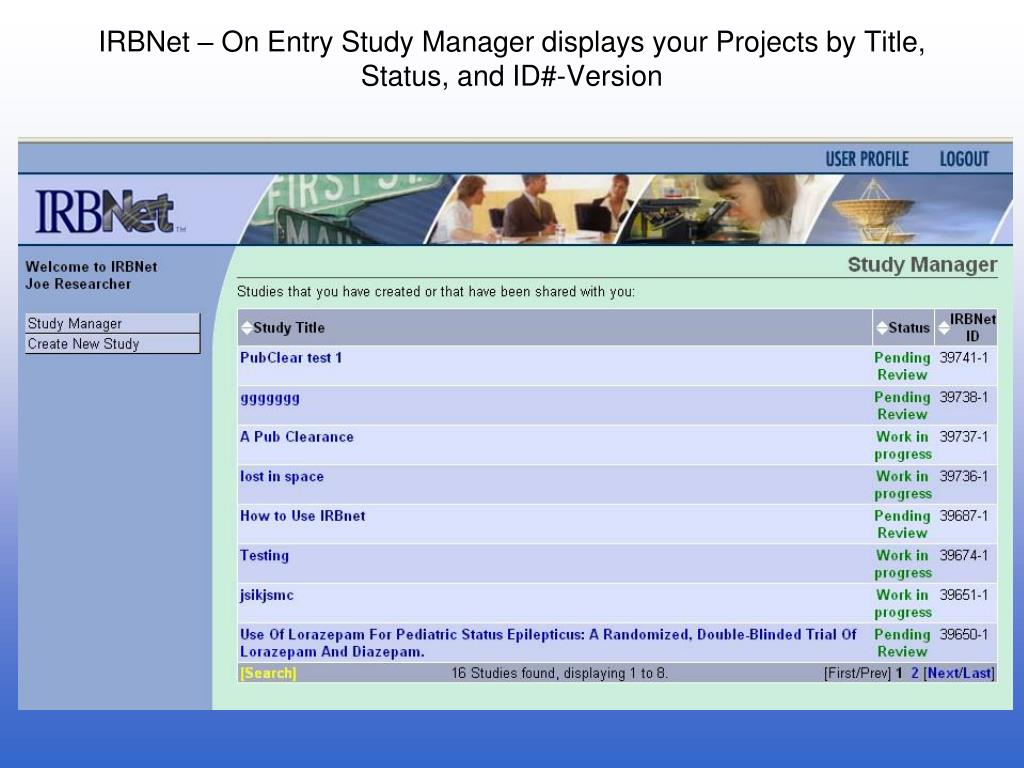This screenshot has width=1024, height=768.
Task: Sort by IRBNet ID arrows icon
Action: tap(944, 328)
